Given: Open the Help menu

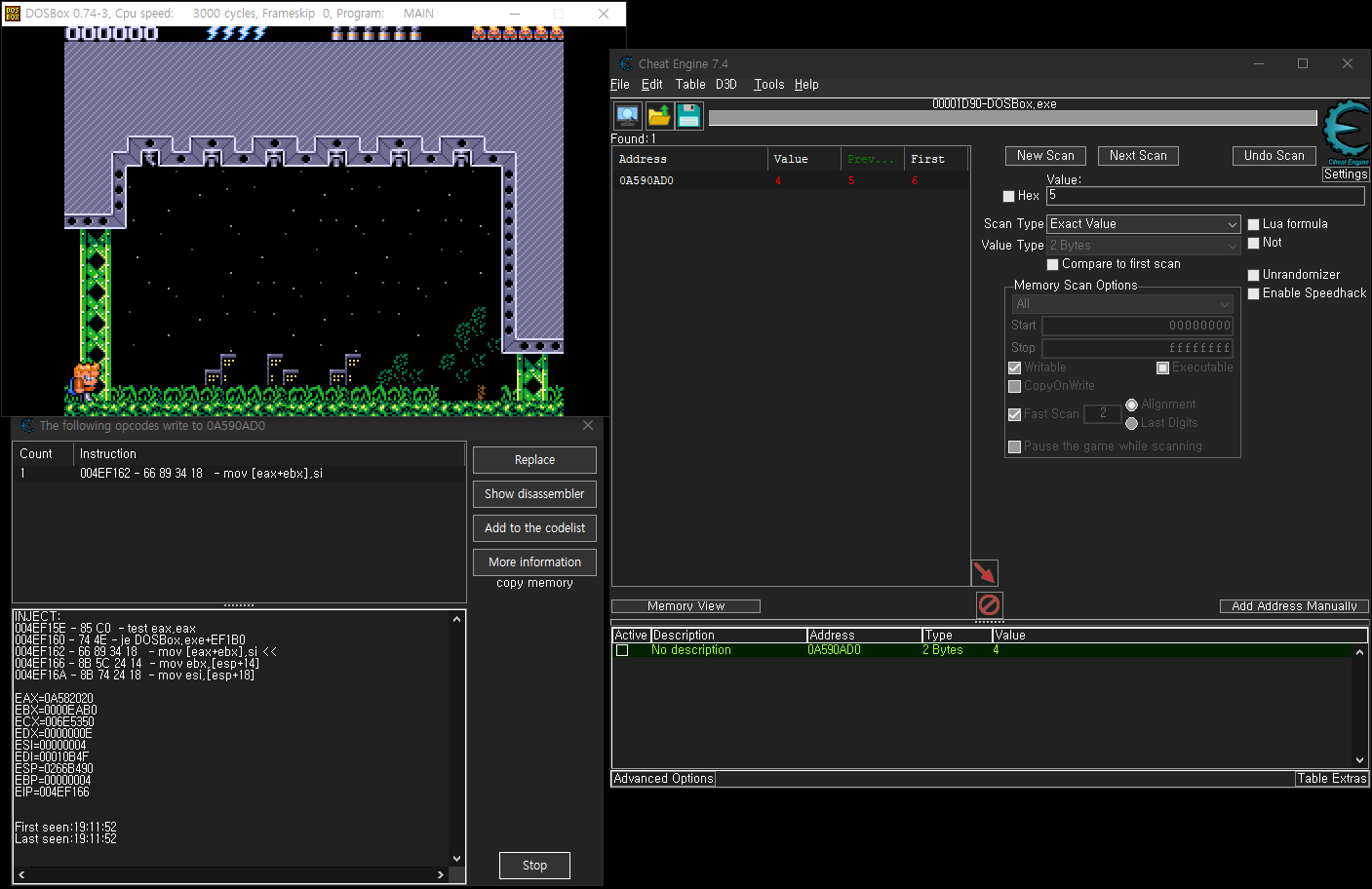Looking at the screenshot, I should tap(806, 85).
